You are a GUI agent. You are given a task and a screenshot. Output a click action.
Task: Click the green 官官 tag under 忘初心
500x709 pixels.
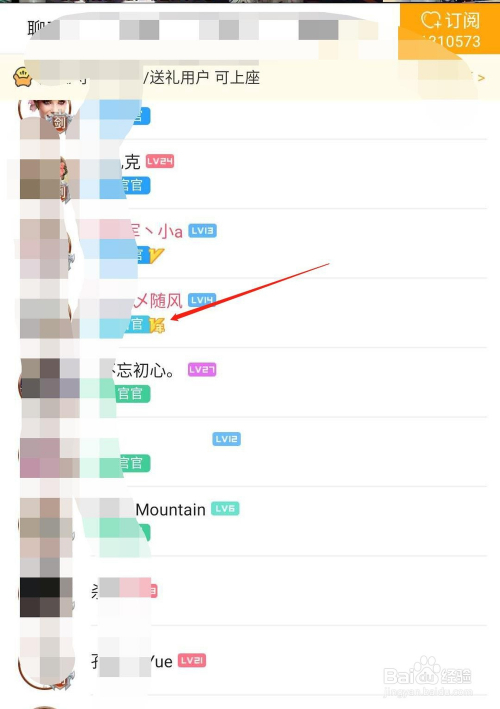coord(131,394)
